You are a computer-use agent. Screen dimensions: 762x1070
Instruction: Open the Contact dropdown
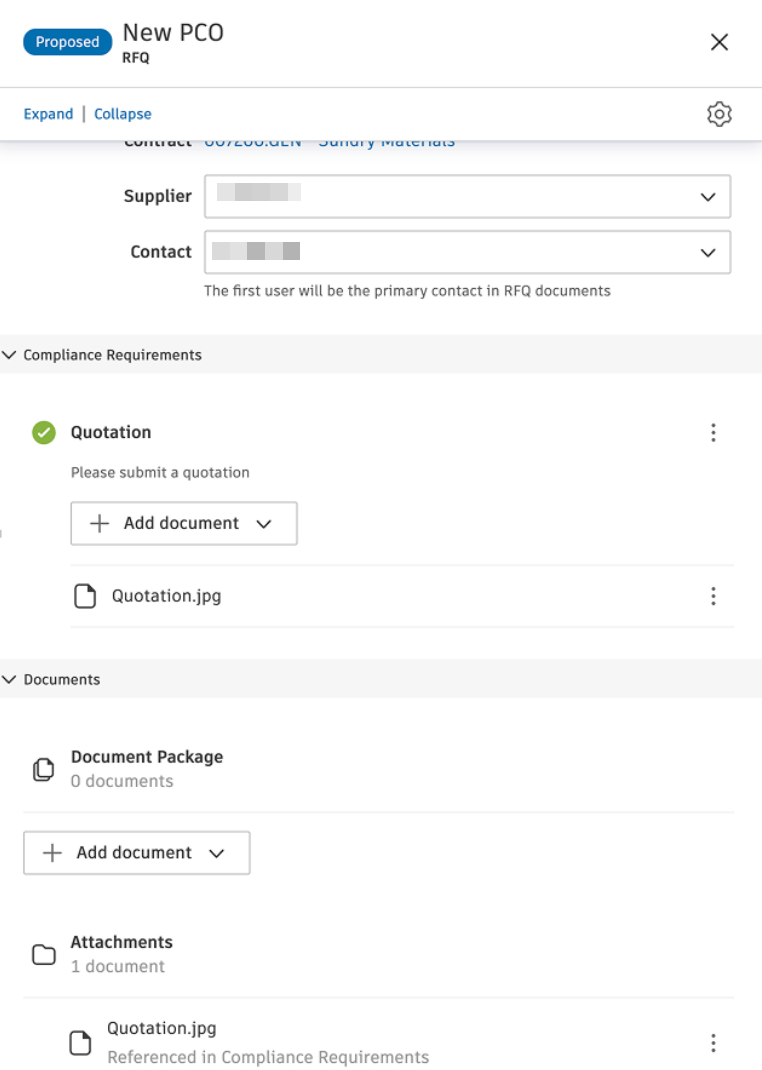467,252
